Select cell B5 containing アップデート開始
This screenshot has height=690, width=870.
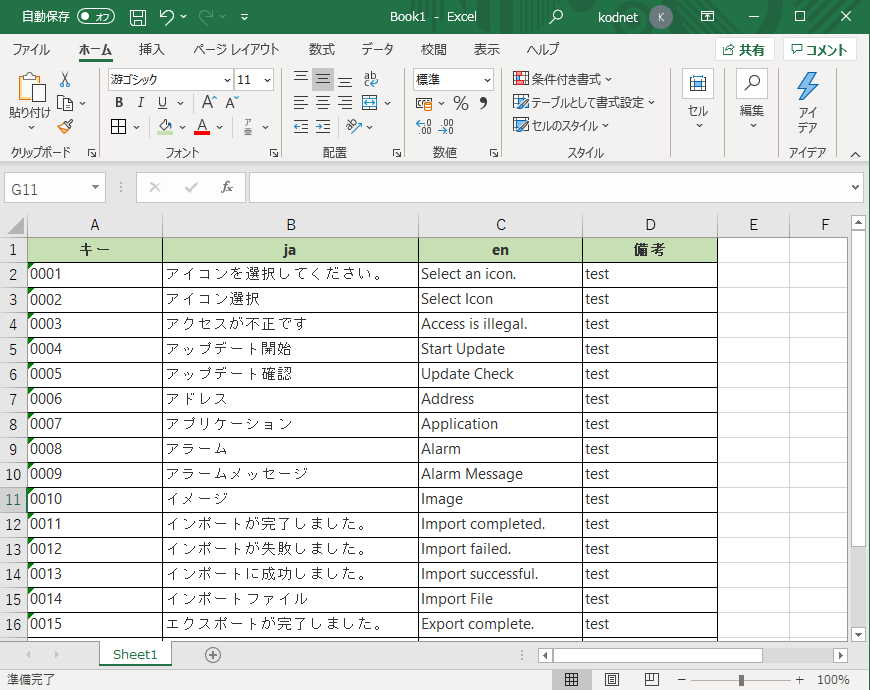point(290,349)
